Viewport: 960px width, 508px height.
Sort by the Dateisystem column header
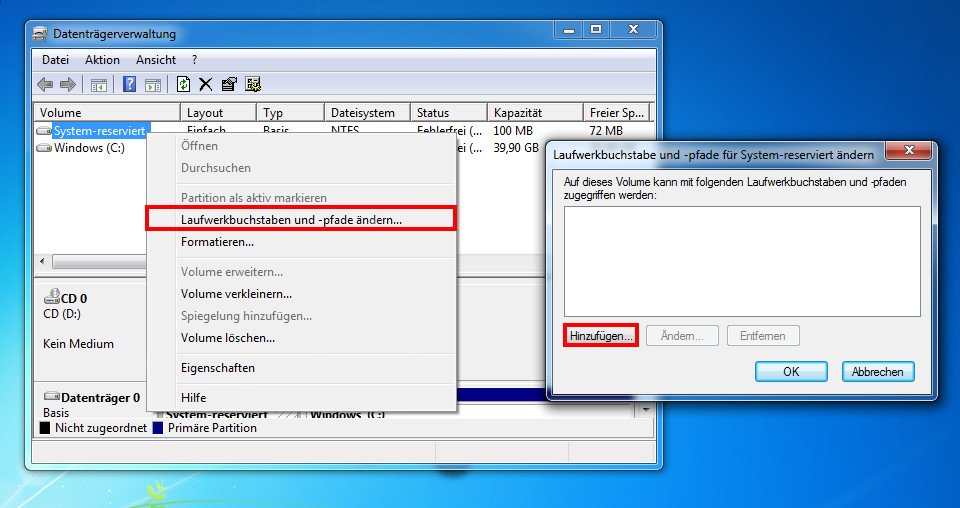367,113
